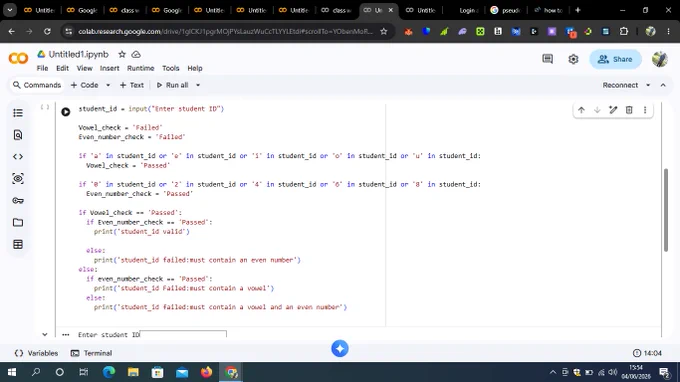The image size is (680, 382).
Task: Rename the Untitled1.ipynb title
Action: 78,54
